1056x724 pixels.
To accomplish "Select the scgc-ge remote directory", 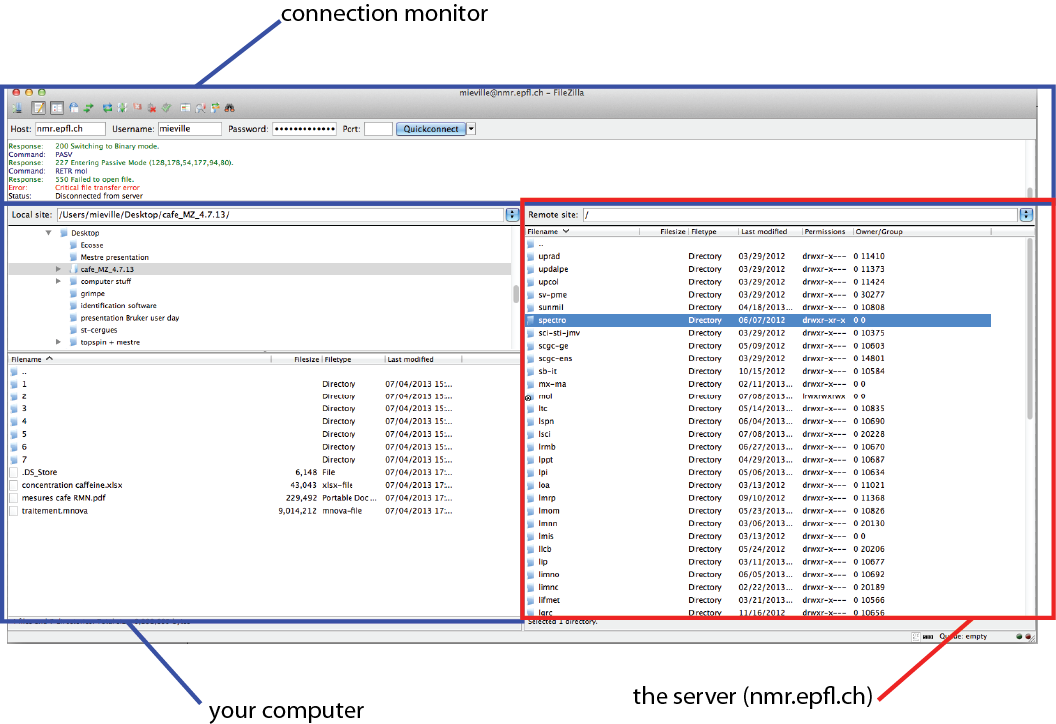I will pyautogui.click(x=758, y=345).
